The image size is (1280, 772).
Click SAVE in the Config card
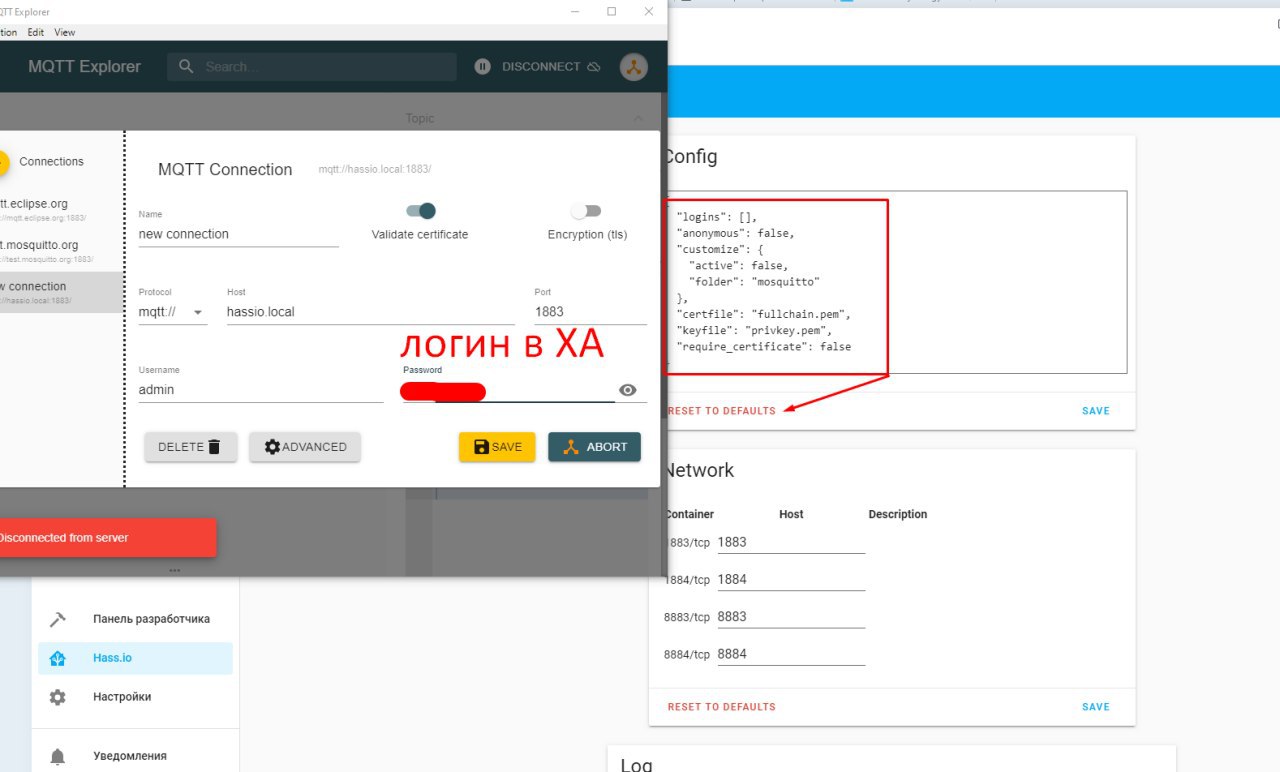1096,411
